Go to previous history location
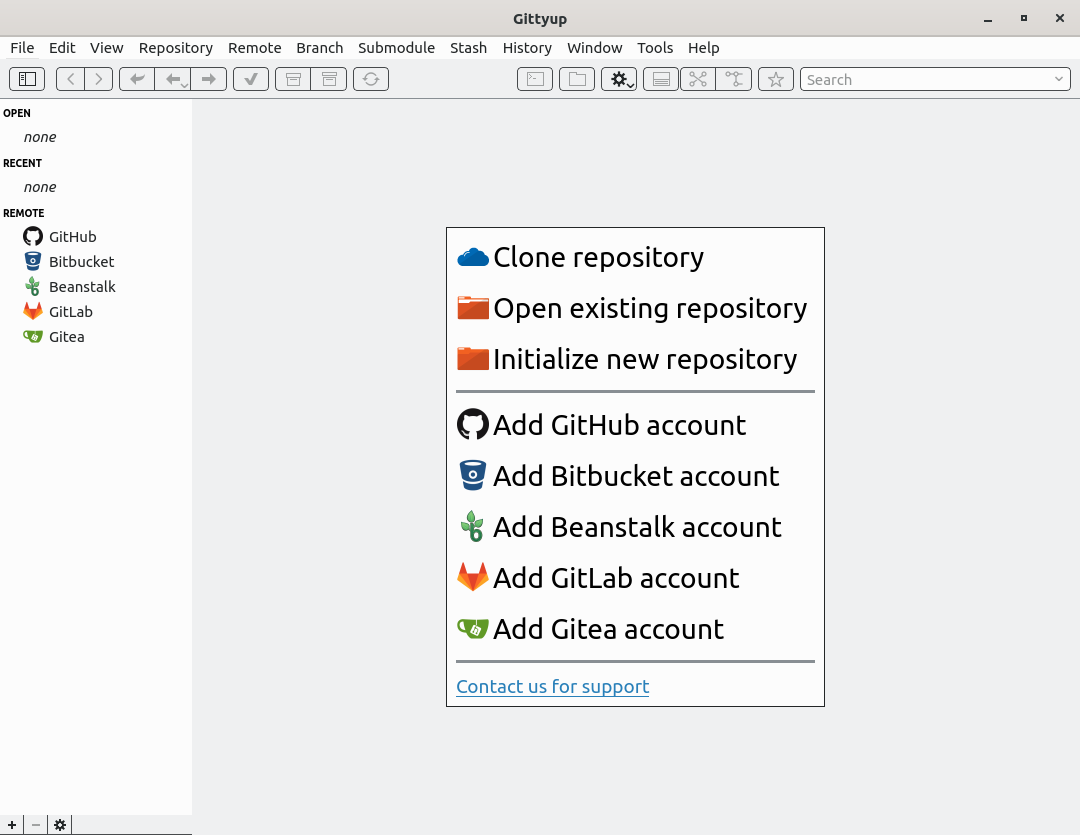 pos(70,79)
